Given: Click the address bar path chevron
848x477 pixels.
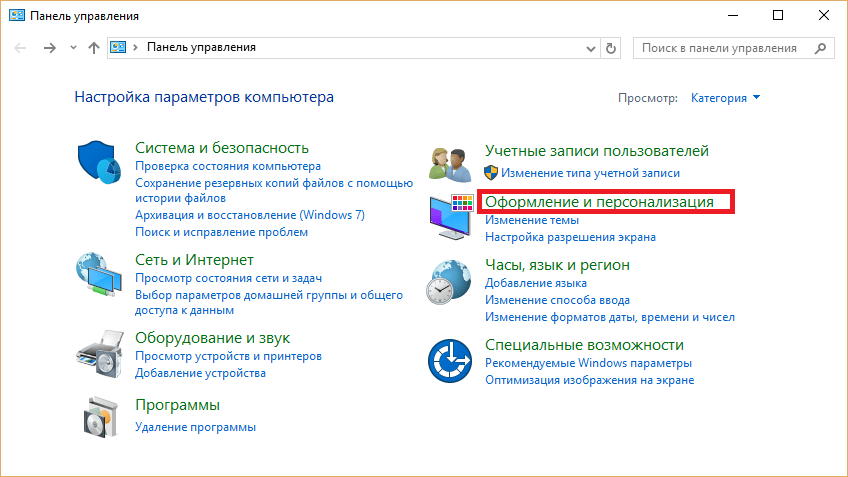Looking at the screenshot, I should [135, 48].
